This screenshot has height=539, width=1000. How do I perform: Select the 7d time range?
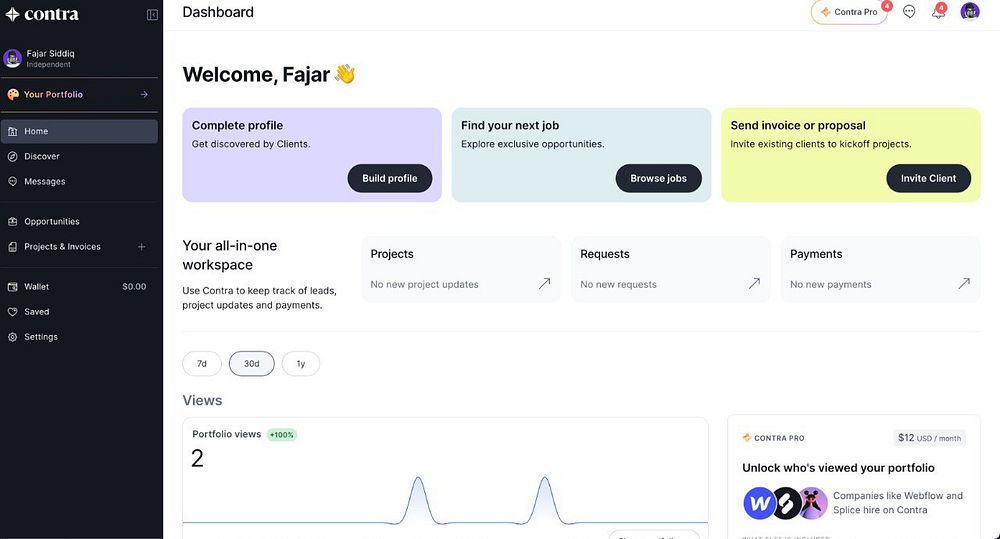202,364
